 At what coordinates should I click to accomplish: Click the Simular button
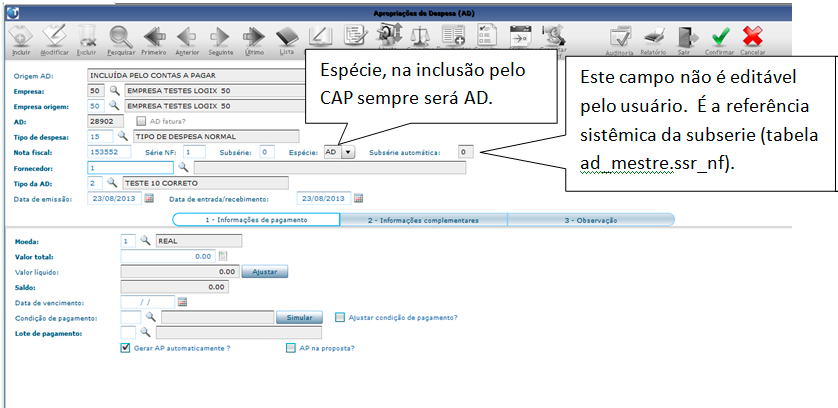[299, 317]
